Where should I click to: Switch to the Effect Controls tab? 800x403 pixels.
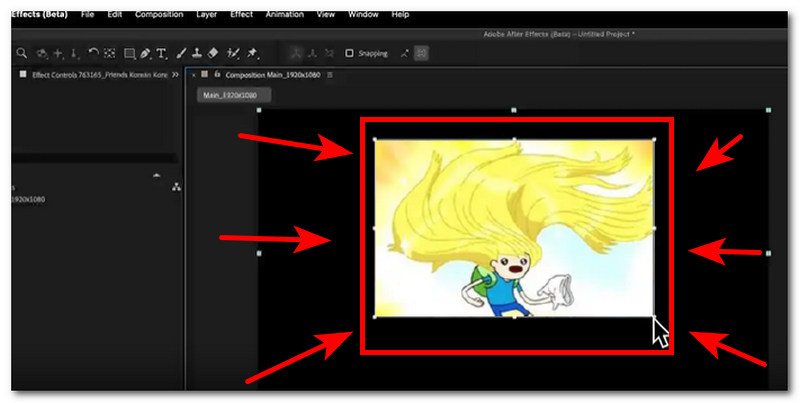99,74
